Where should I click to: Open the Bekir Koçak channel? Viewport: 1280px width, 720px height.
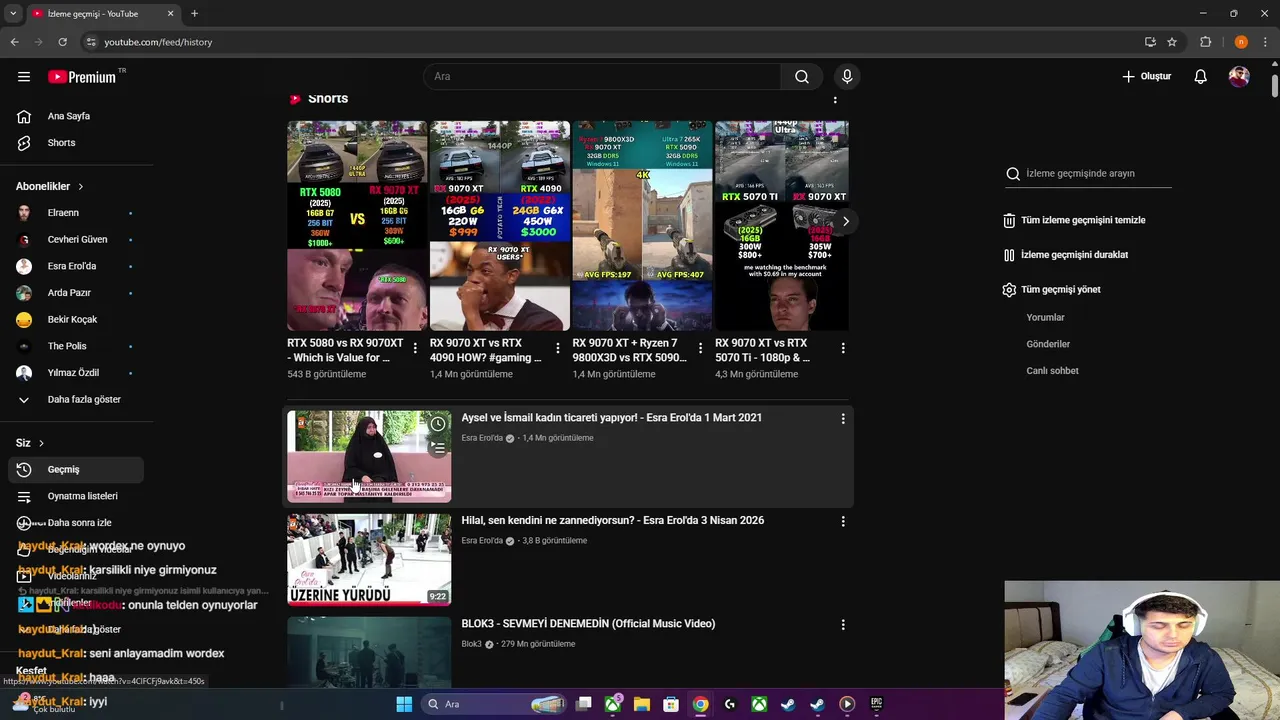click(78, 319)
